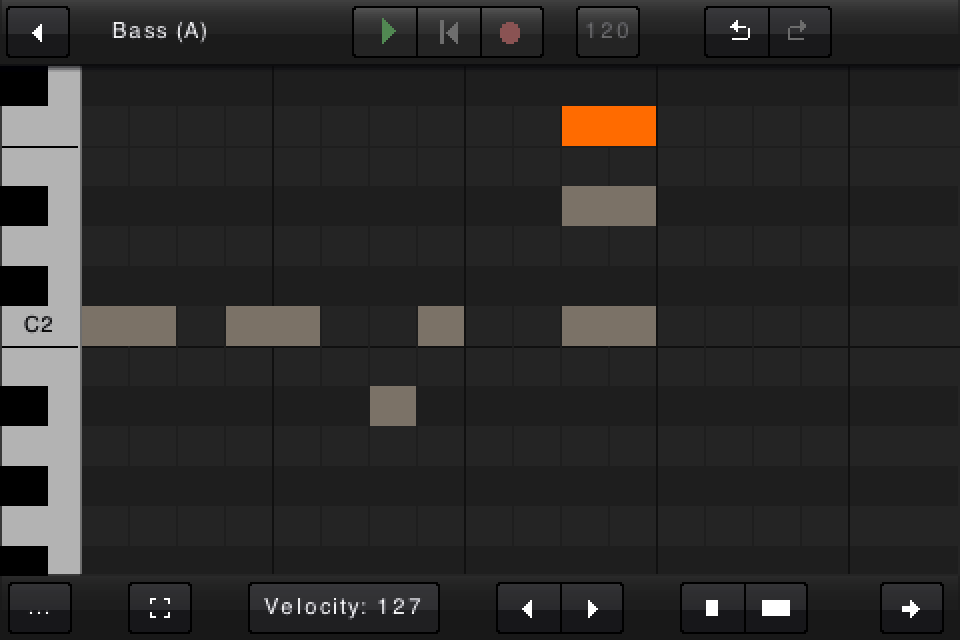Select the lowest gray note below C2
Viewport: 960px width, 640px height.
pos(392,406)
